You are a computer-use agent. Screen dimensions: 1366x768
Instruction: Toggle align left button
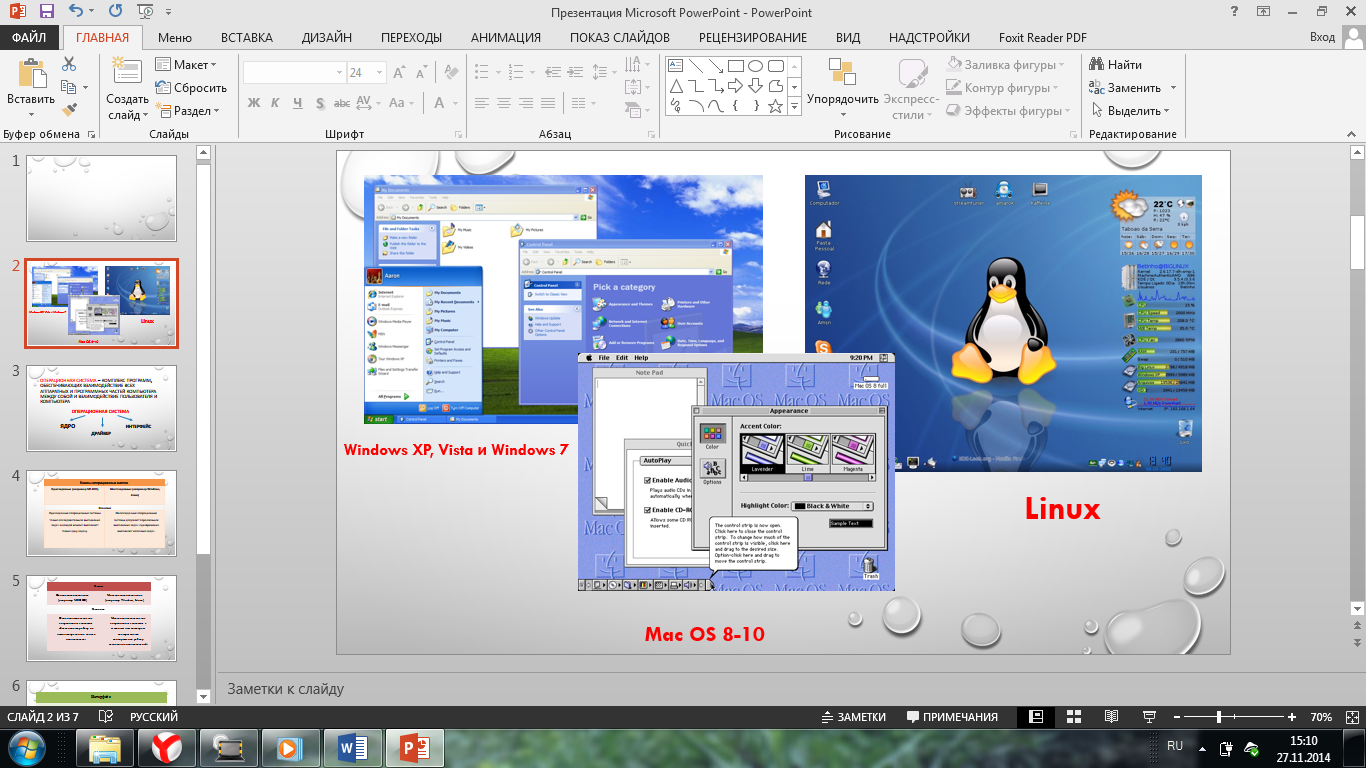click(x=481, y=102)
